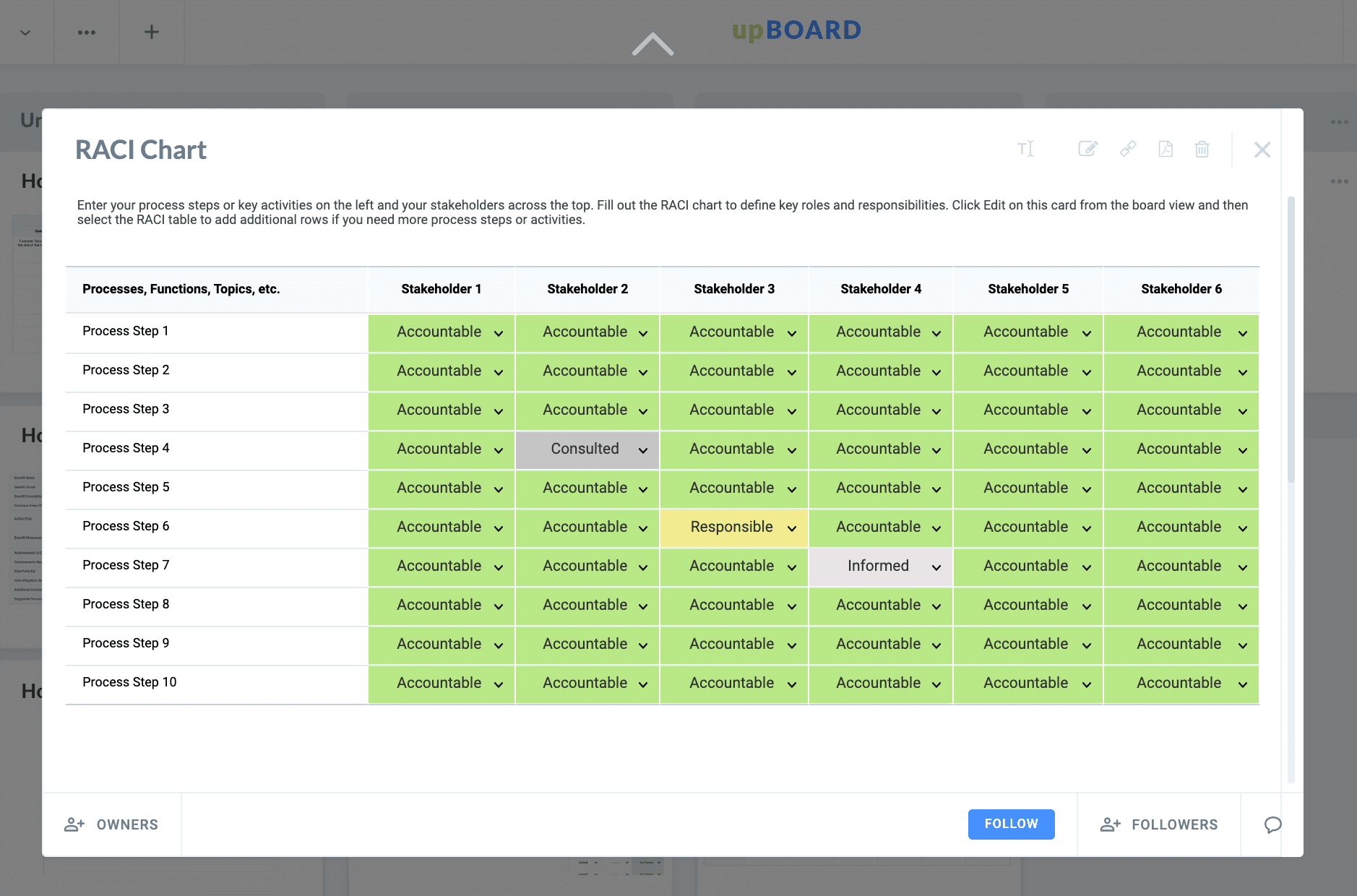The width and height of the screenshot is (1357, 896).
Task: Expand Stakeholder 1 dropdown for Process Step 1
Action: (441, 332)
